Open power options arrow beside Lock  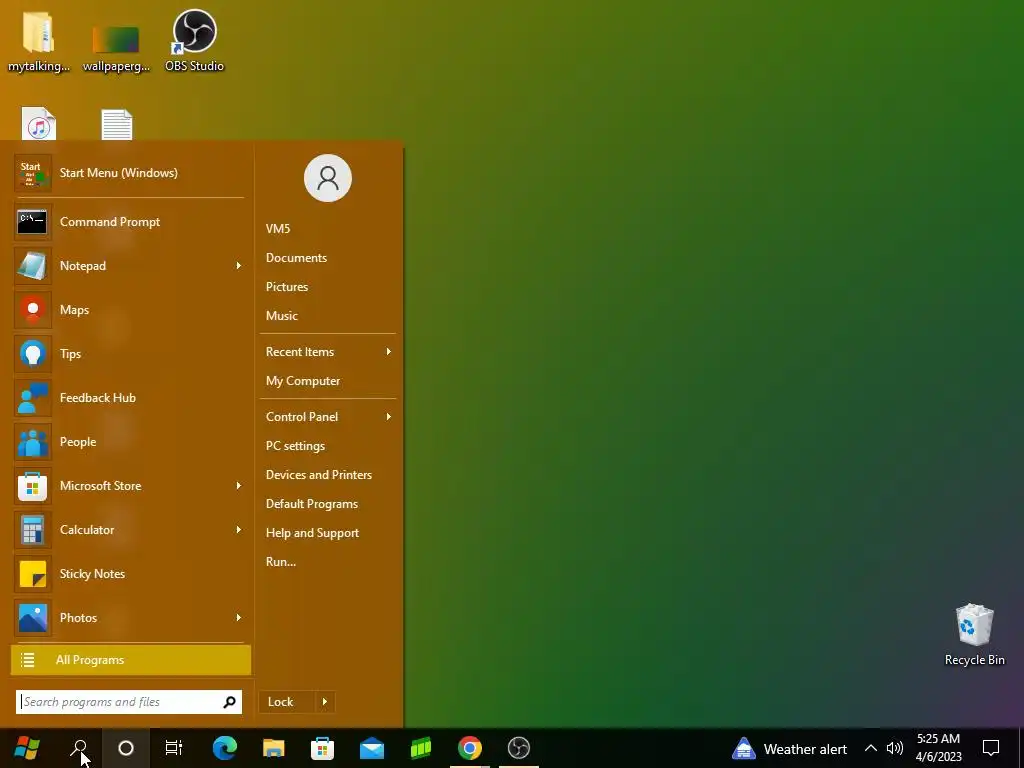(325, 702)
